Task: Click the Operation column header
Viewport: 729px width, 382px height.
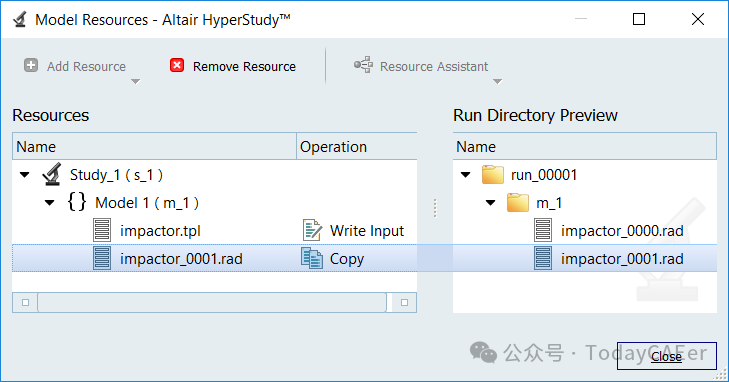Action: [x=357, y=146]
